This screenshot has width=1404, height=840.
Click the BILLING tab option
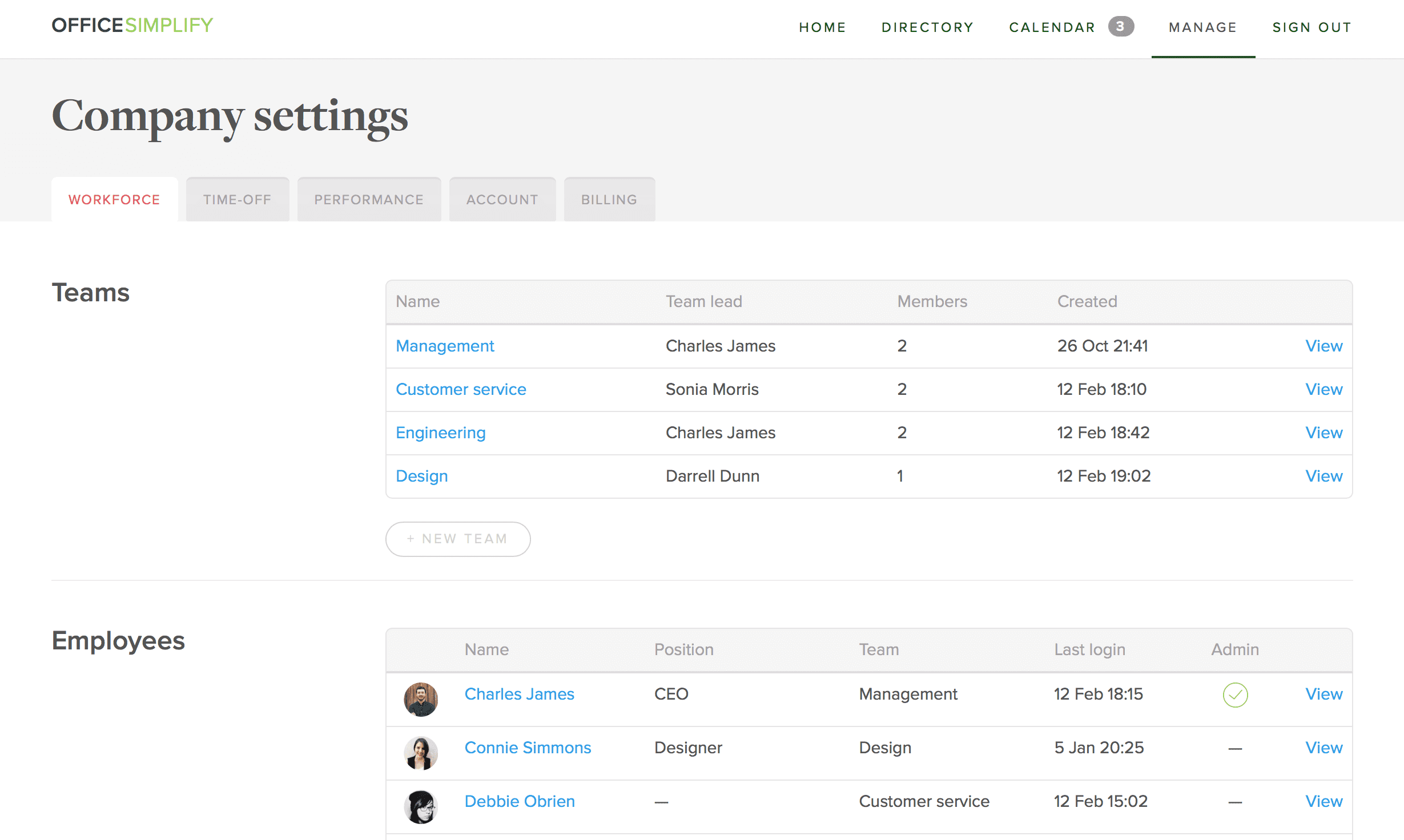click(610, 199)
